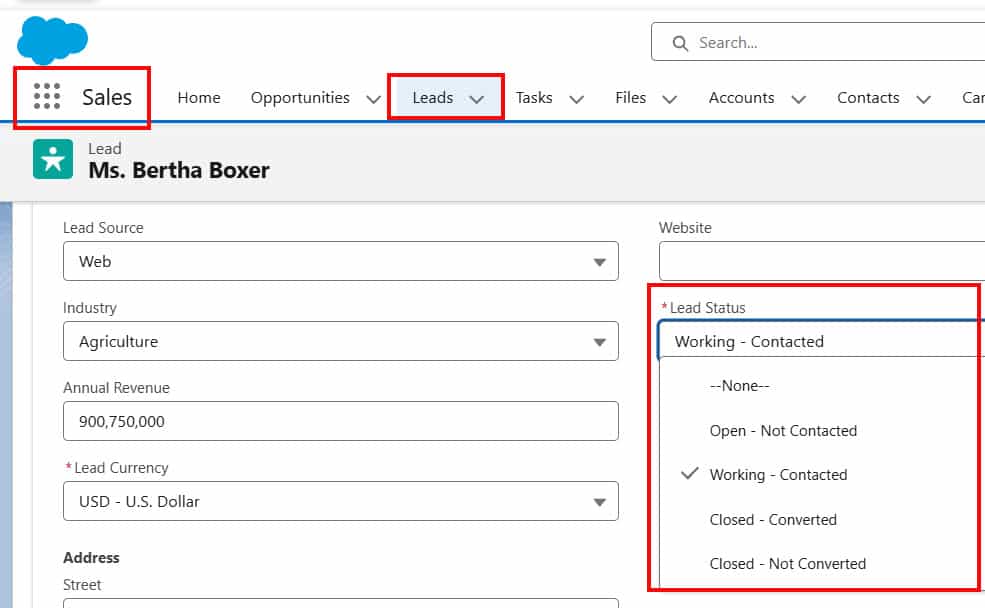Switch to the Home tab
This screenshot has height=608, width=985.
(x=198, y=97)
